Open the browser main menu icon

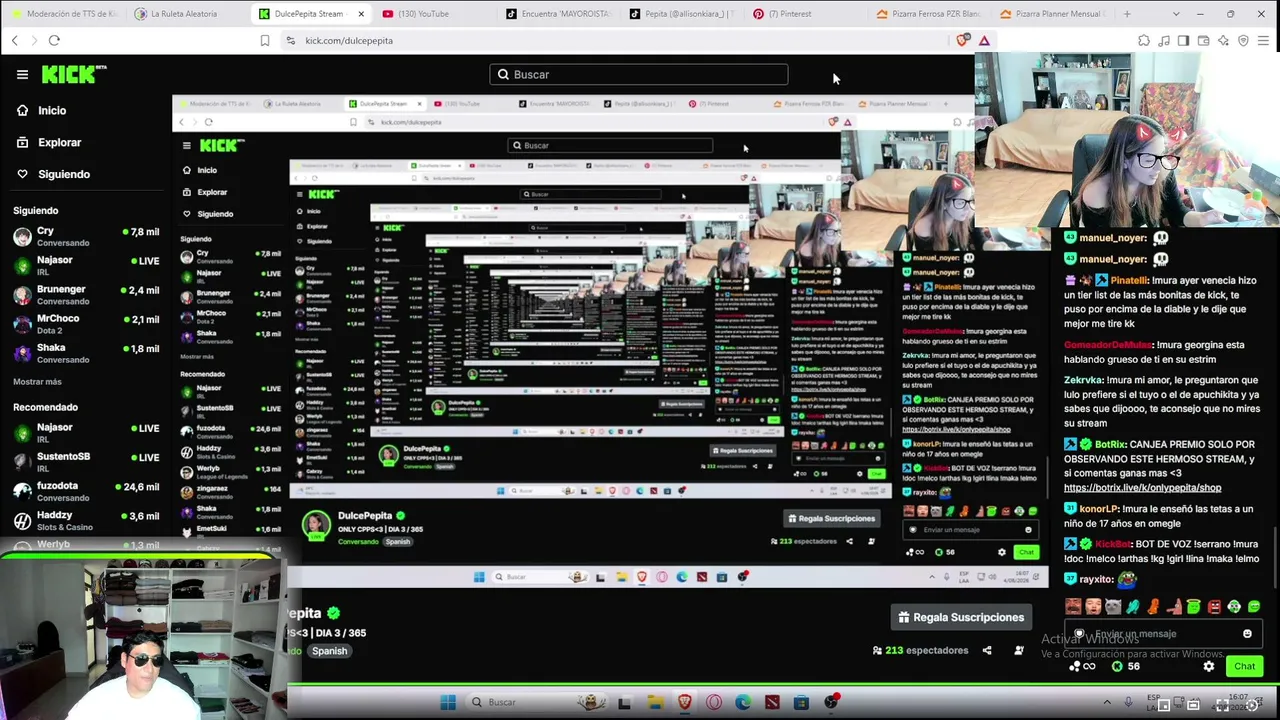click(1264, 40)
